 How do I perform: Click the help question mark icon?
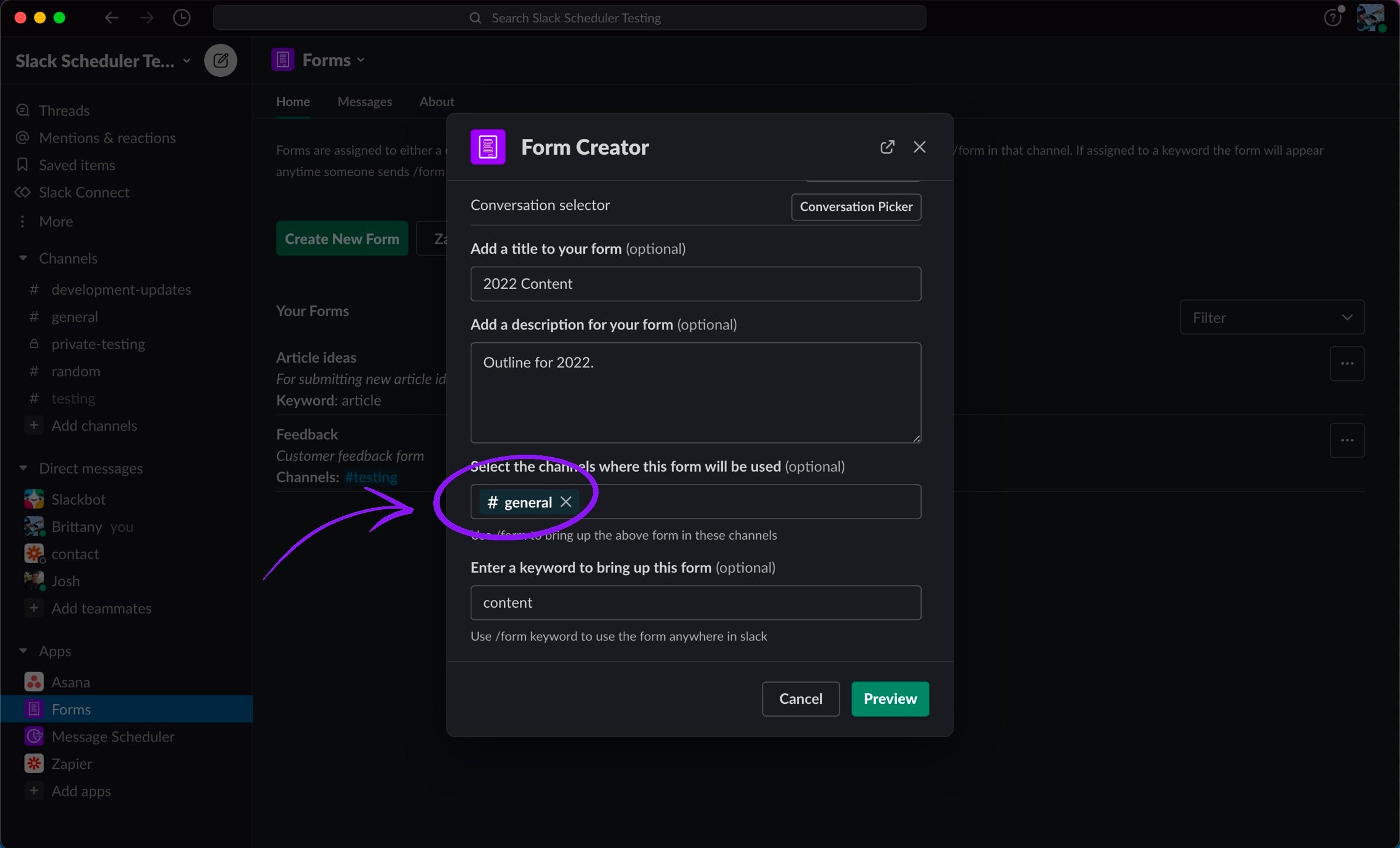tap(1332, 18)
